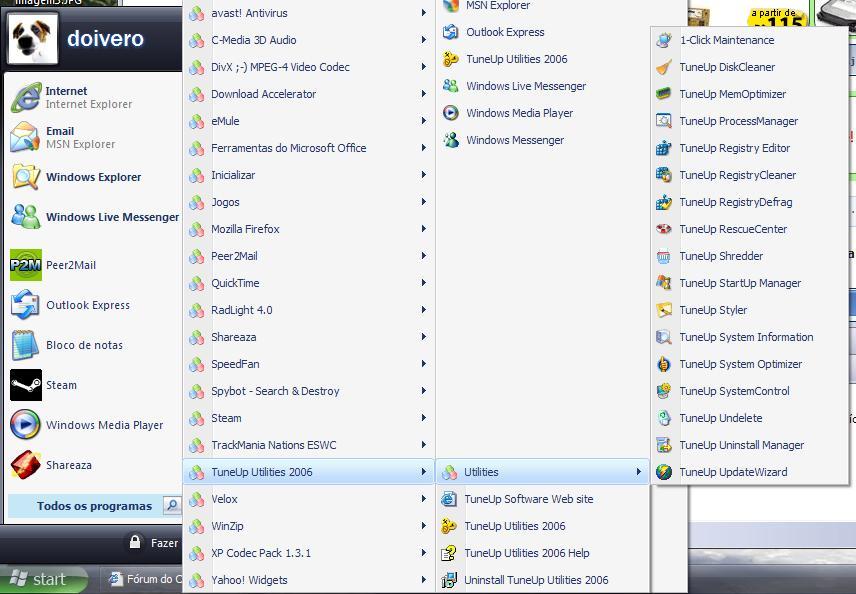This screenshot has width=856, height=594.
Task: Open 1-Click Maintenance icon
Action: [x=663, y=40]
